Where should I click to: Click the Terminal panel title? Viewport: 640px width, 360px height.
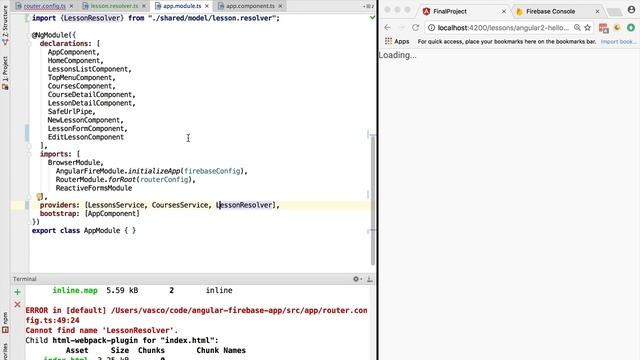24,279
